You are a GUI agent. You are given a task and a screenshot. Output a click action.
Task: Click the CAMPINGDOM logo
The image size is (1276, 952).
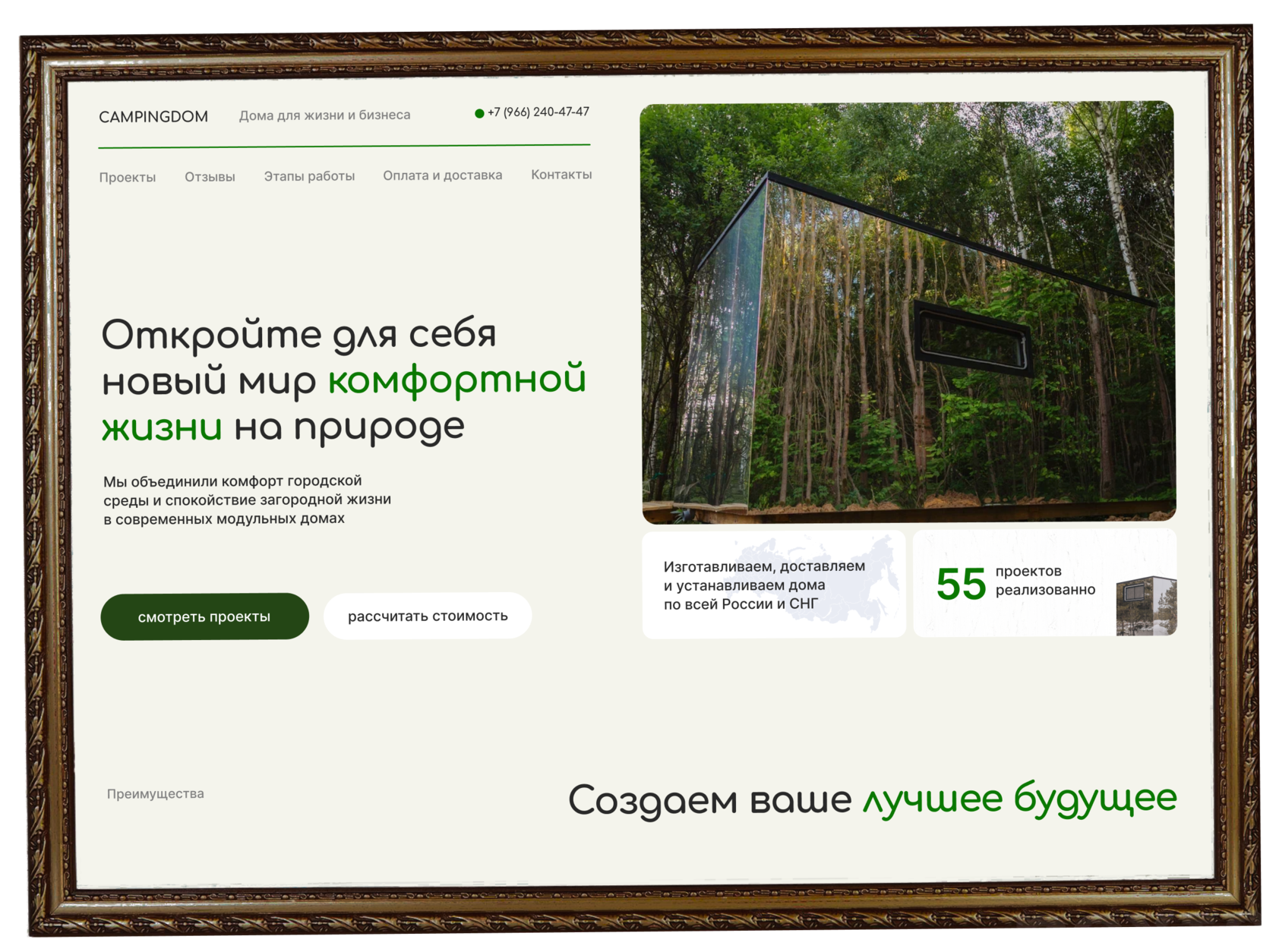click(154, 117)
